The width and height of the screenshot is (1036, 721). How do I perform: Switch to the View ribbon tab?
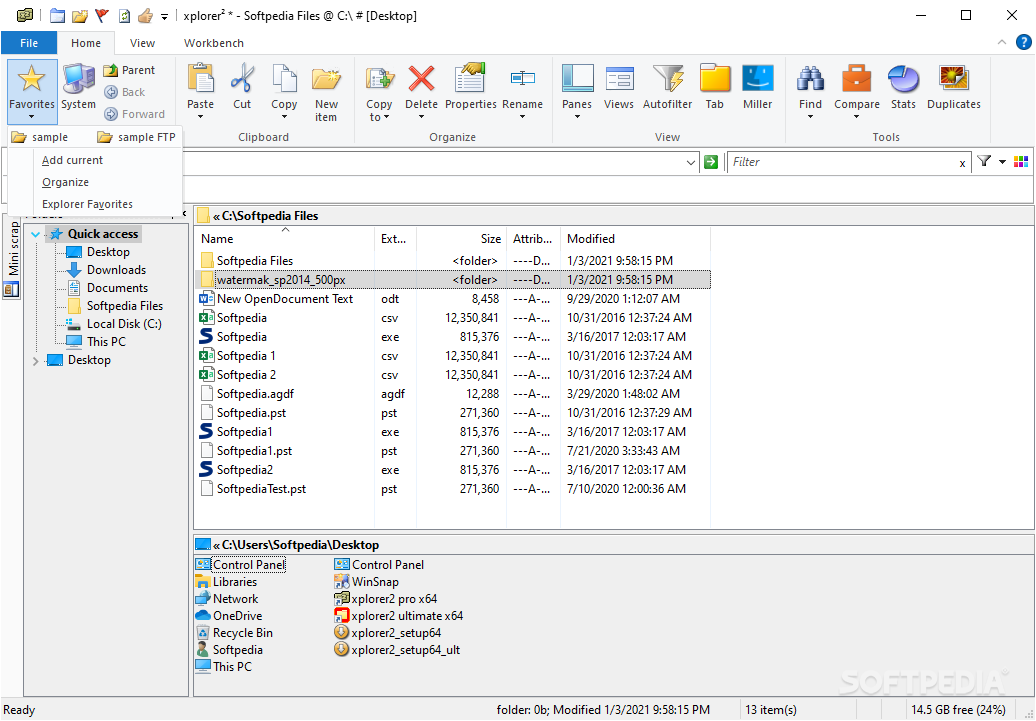tap(142, 43)
